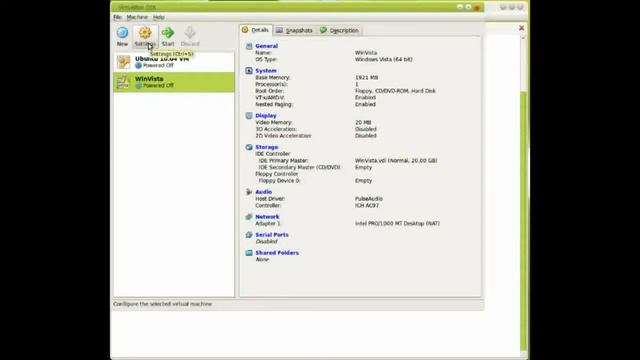
Task: Switch to the Snapshots tab
Action: click(294, 30)
